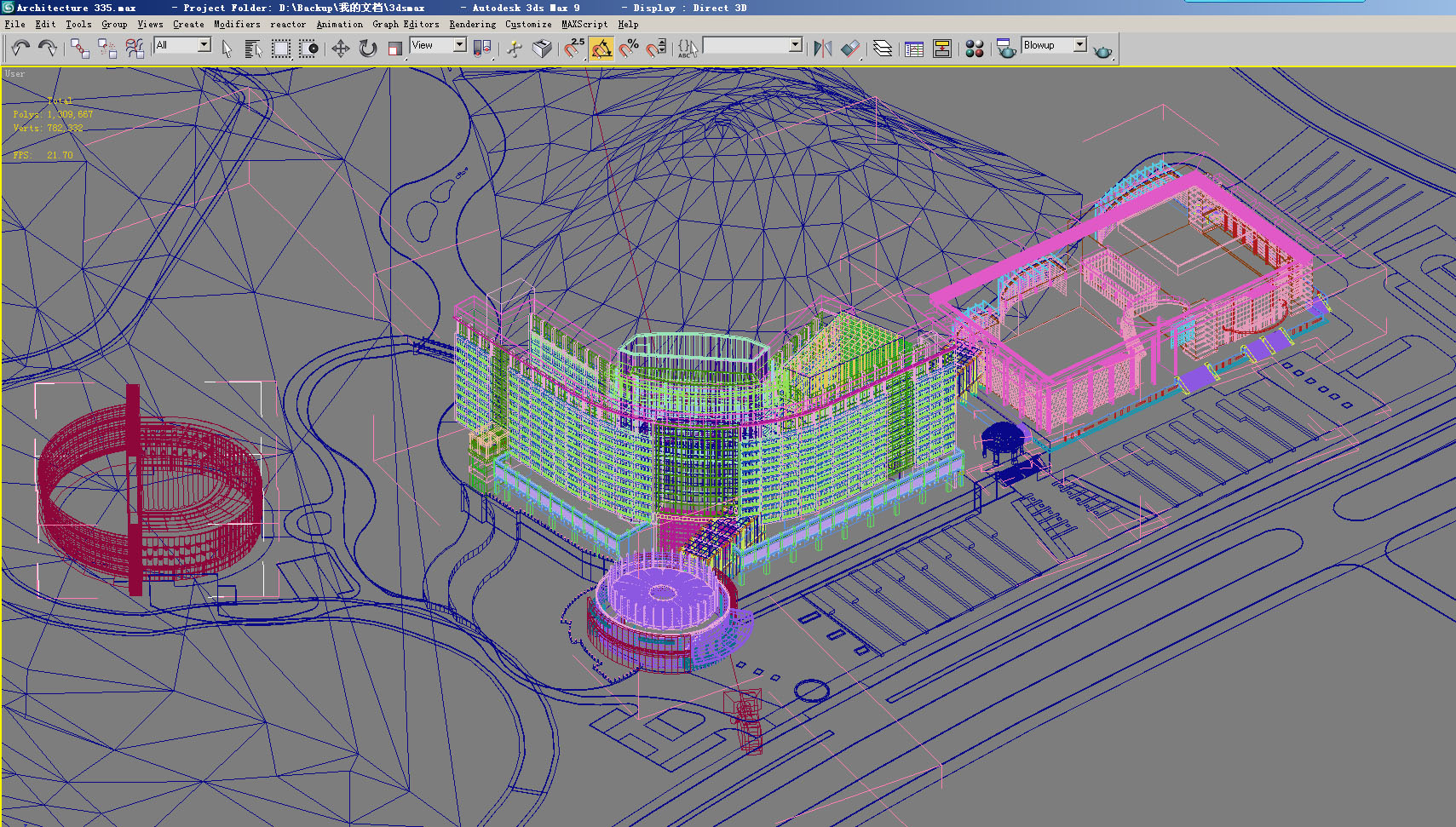
Task: Open the Customize menu
Action: point(528,24)
